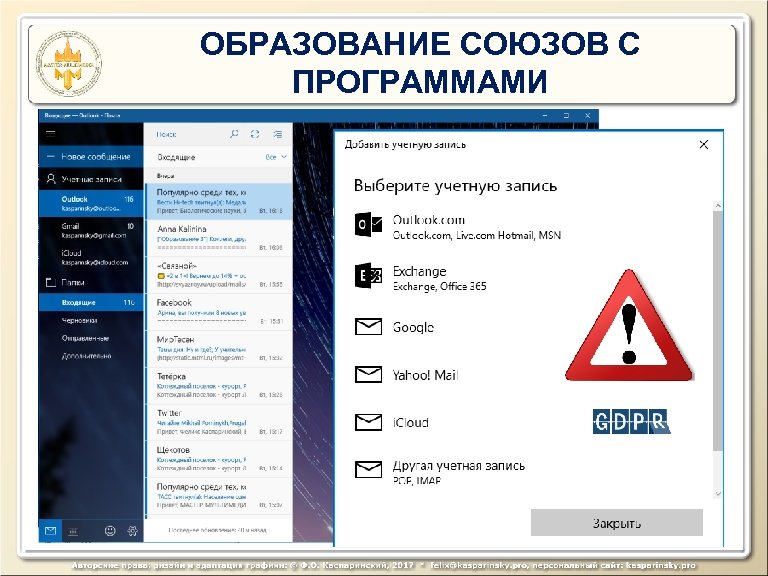
Task: Click the Закрыть button
Action: point(617,523)
